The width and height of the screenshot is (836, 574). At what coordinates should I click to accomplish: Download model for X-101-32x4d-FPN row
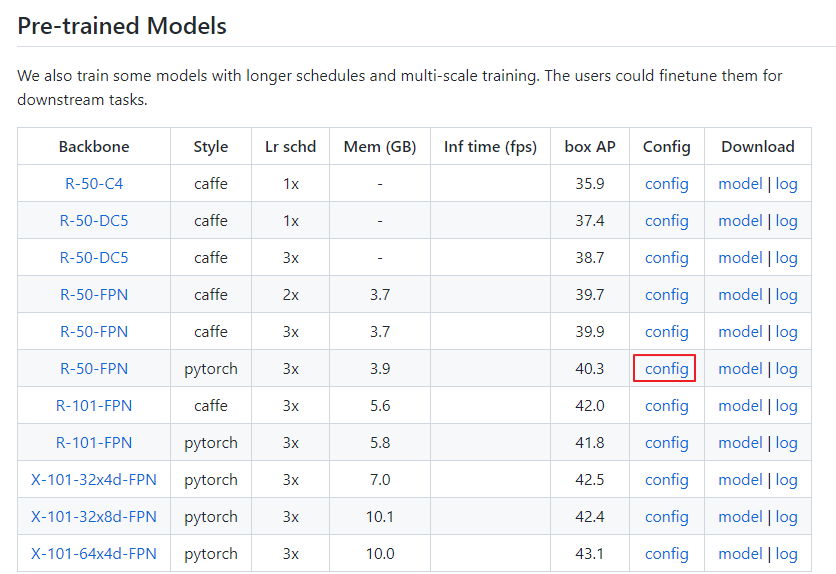740,480
